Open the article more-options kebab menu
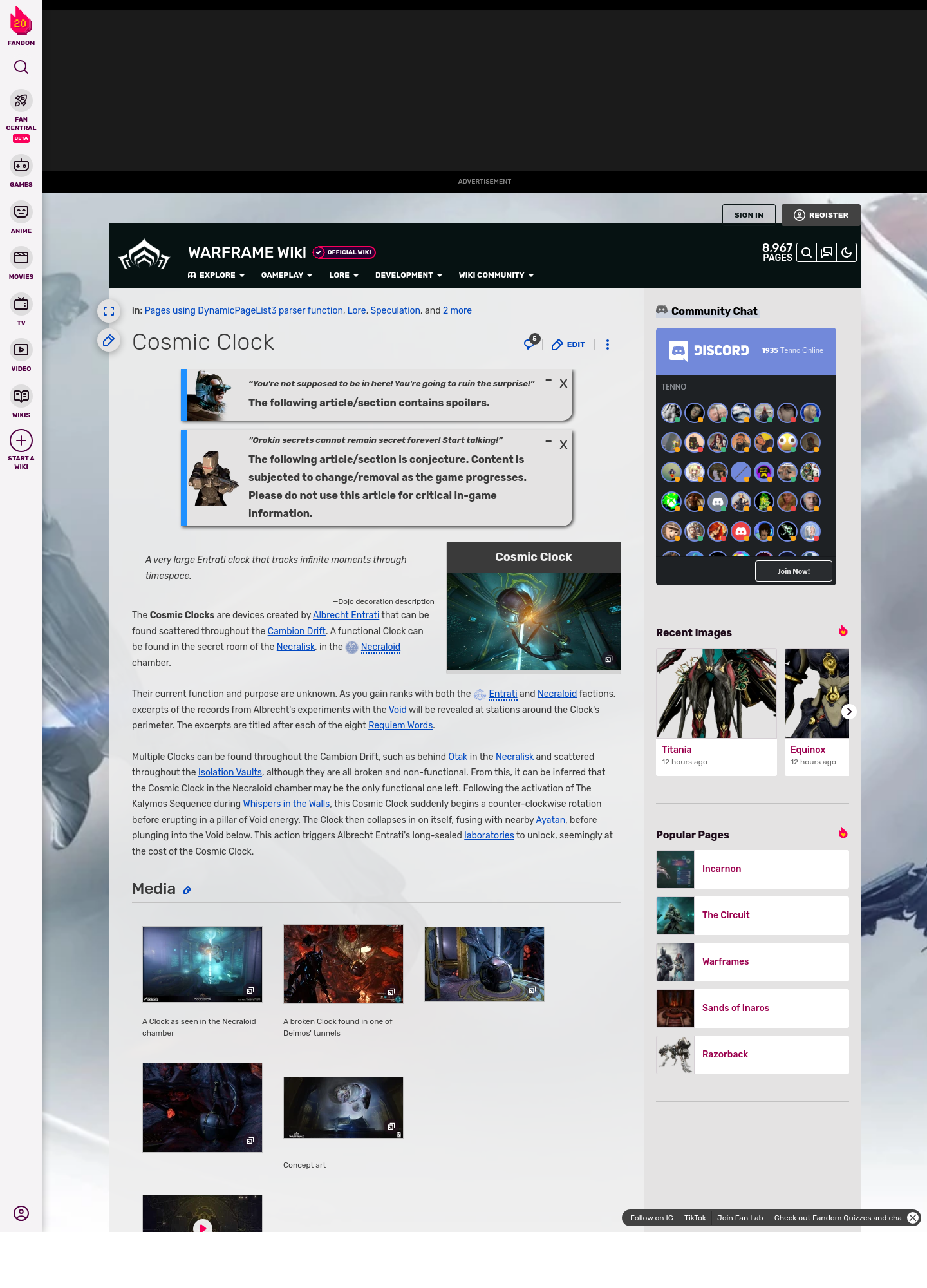 click(608, 345)
